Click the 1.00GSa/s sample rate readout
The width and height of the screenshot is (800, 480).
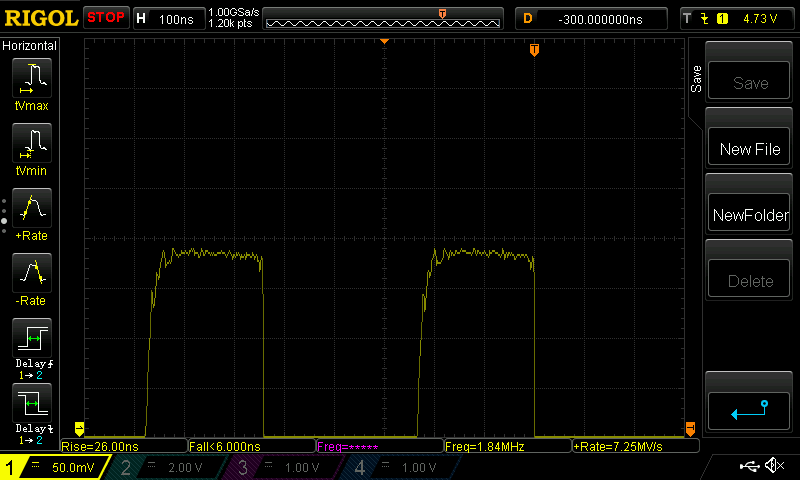coord(234,12)
